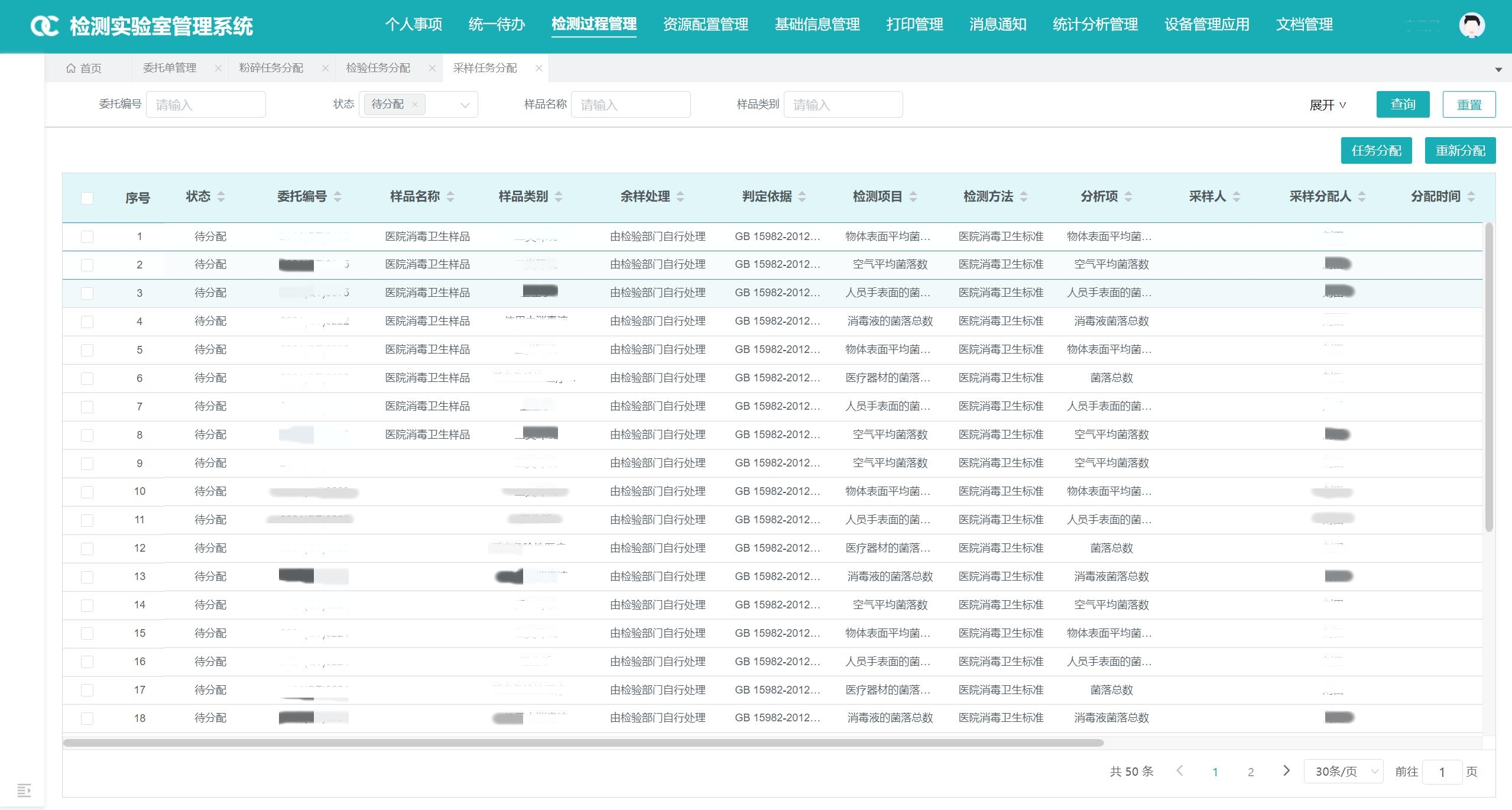Viewport: 1512px width, 810px height.
Task: Close the 采样任务分配 tab
Action: tap(538, 68)
